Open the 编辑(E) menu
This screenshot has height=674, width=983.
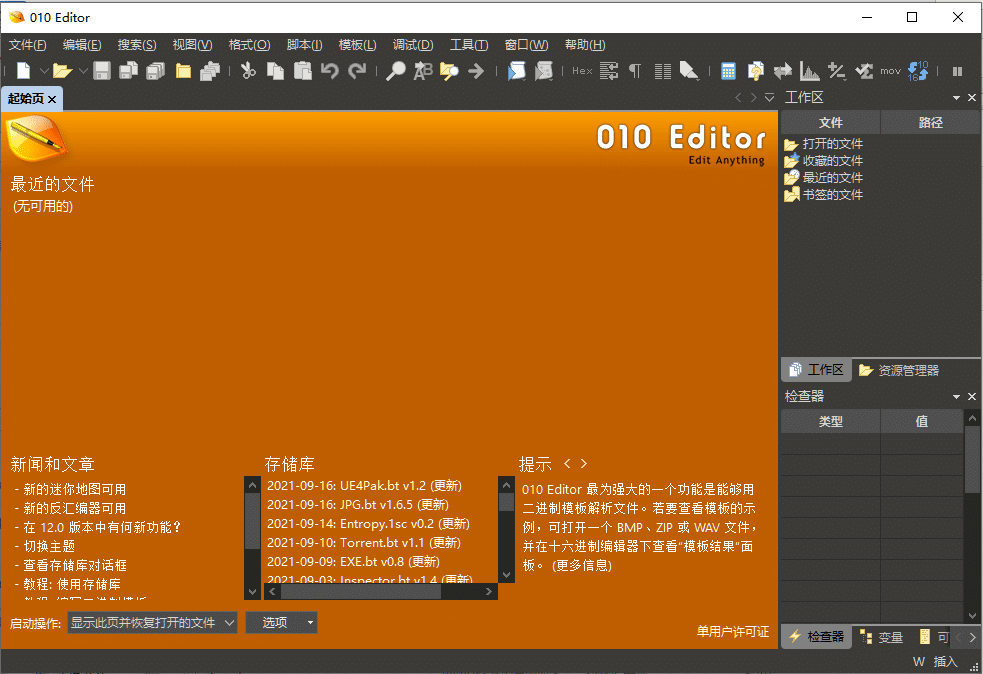click(x=82, y=45)
